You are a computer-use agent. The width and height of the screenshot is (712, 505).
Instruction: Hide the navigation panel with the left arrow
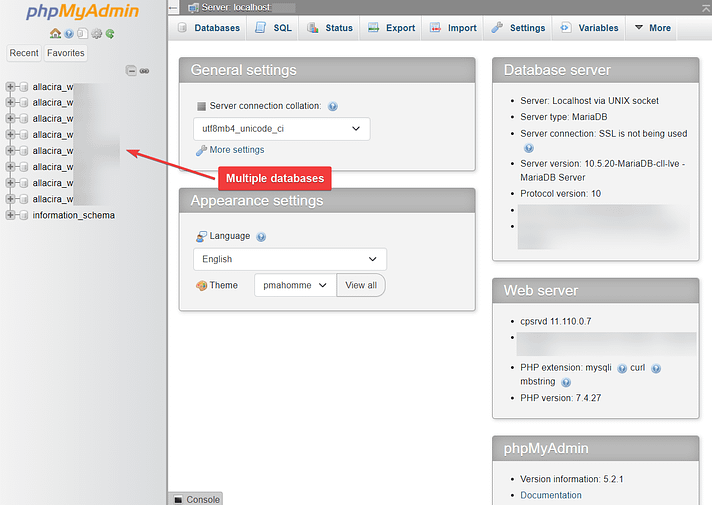point(173,7)
